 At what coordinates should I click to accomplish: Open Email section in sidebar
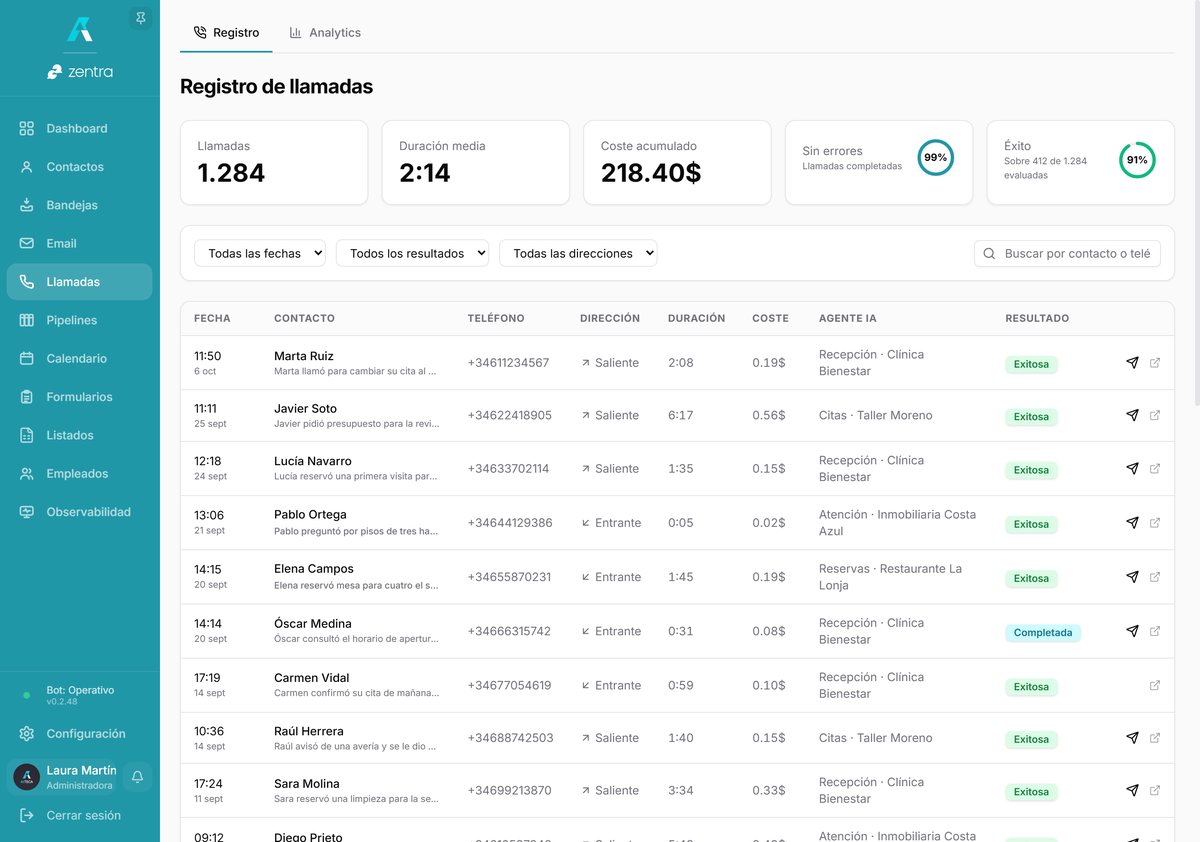tap(80, 243)
